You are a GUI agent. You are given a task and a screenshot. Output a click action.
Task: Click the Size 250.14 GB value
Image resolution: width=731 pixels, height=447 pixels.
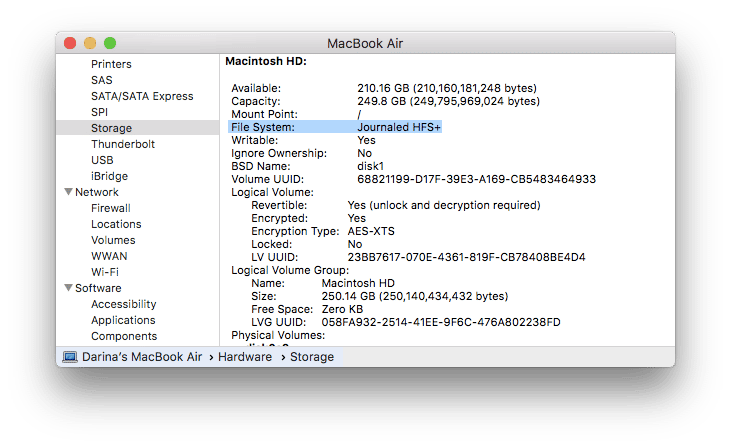pyautogui.click(x=415, y=296)
